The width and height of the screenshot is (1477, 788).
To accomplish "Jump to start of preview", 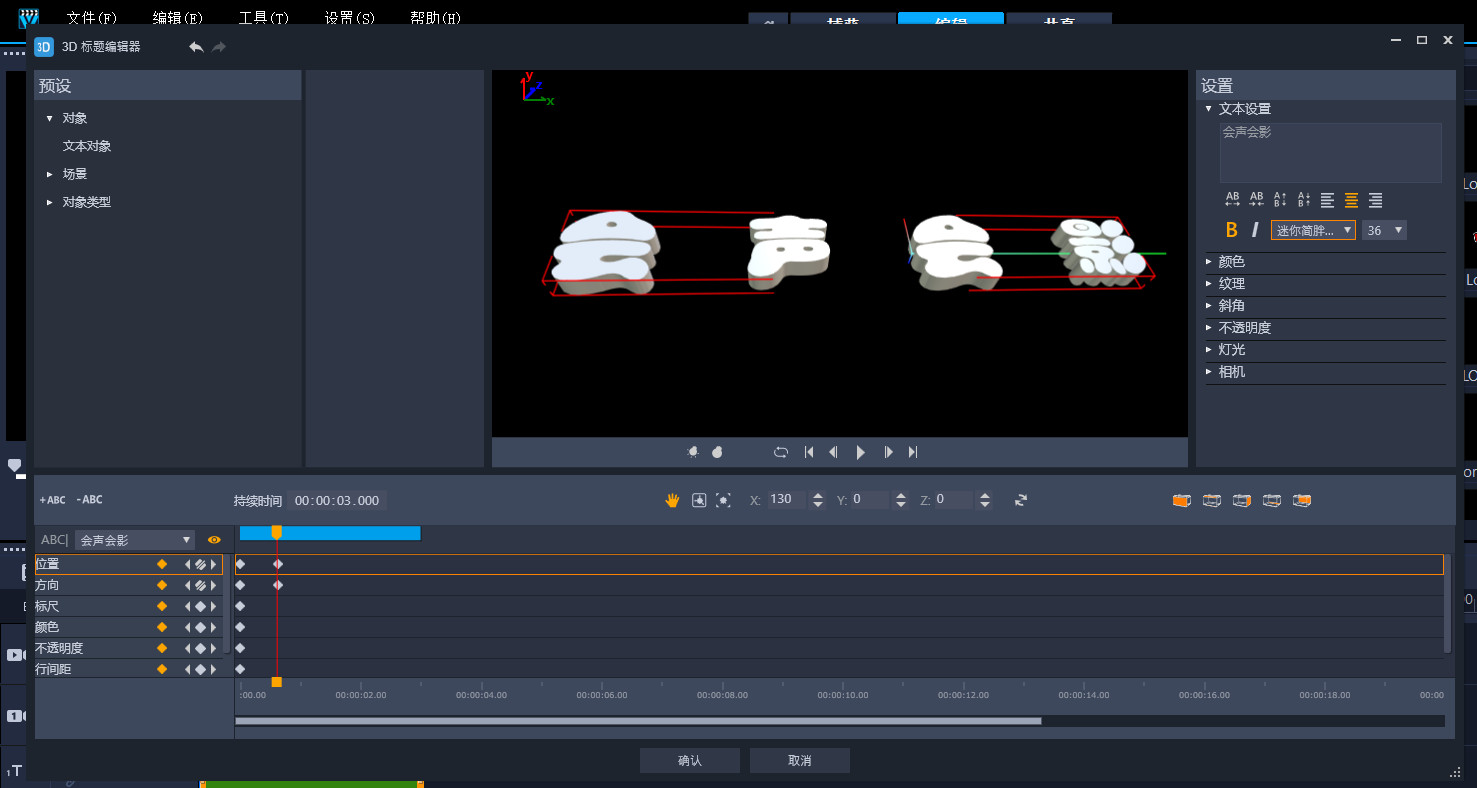I will pyautogui.click(x=809, y=452).
